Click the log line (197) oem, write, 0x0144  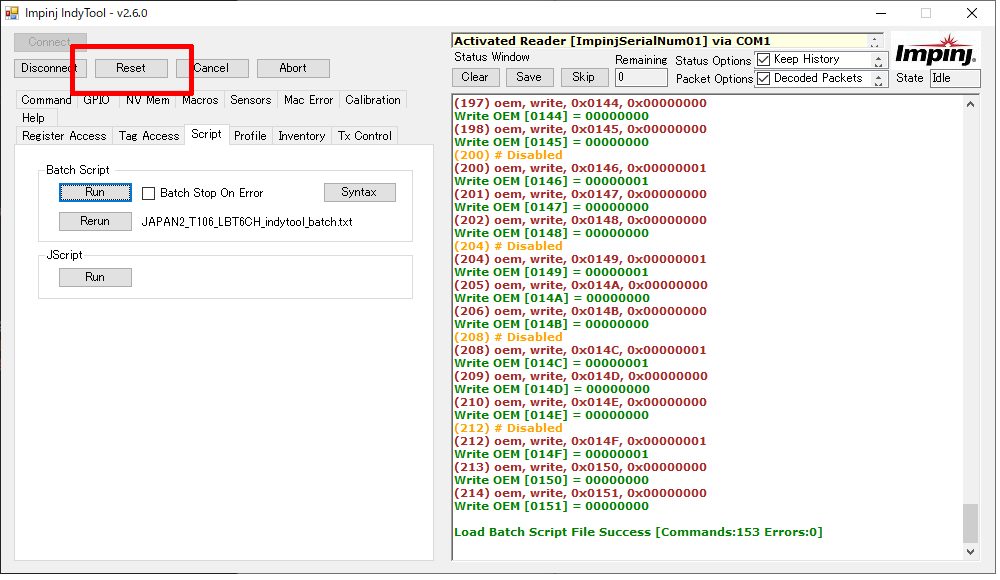click(x=580, y=103)
